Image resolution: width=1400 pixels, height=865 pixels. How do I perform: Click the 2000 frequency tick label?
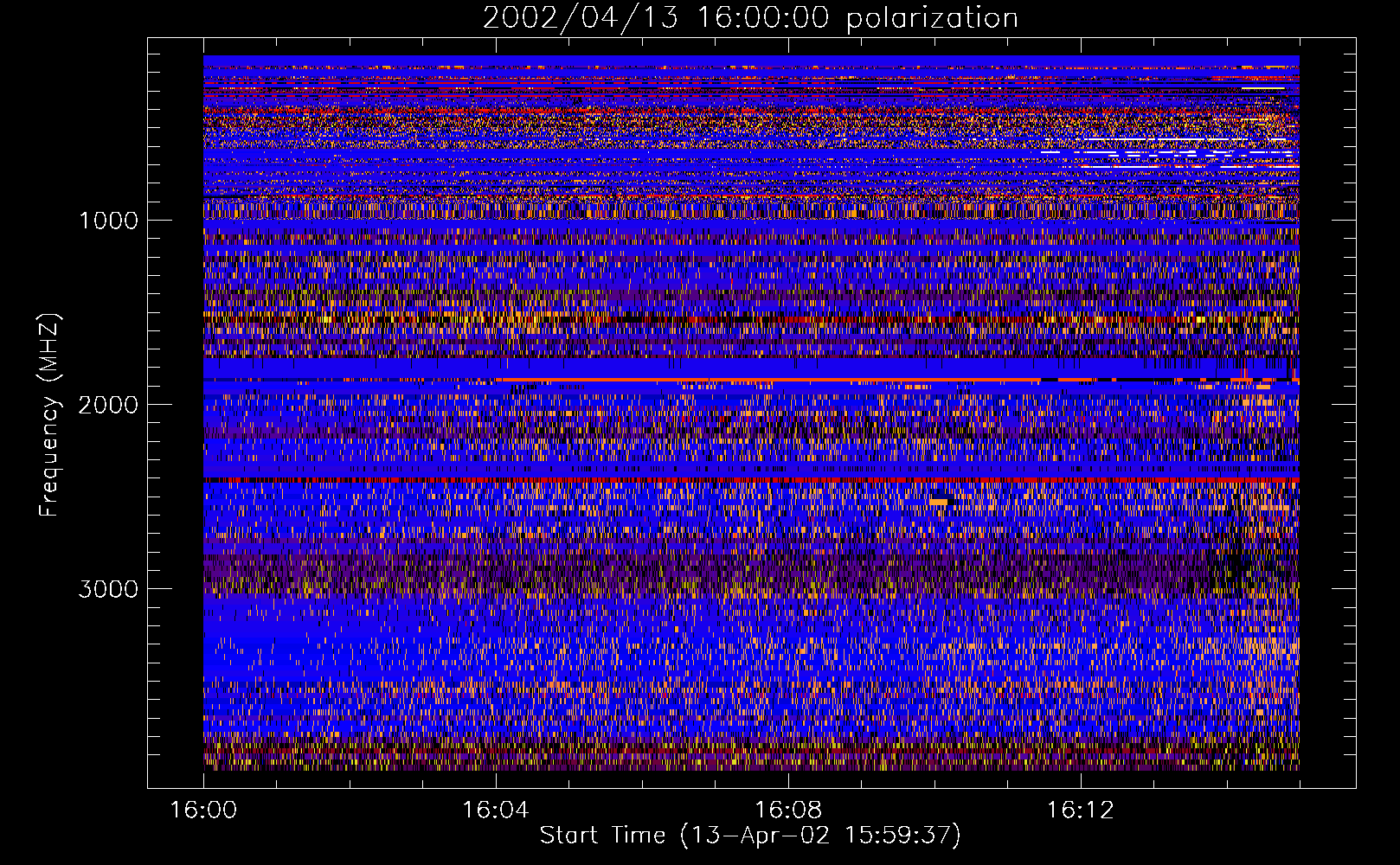(x=108, y=405)
